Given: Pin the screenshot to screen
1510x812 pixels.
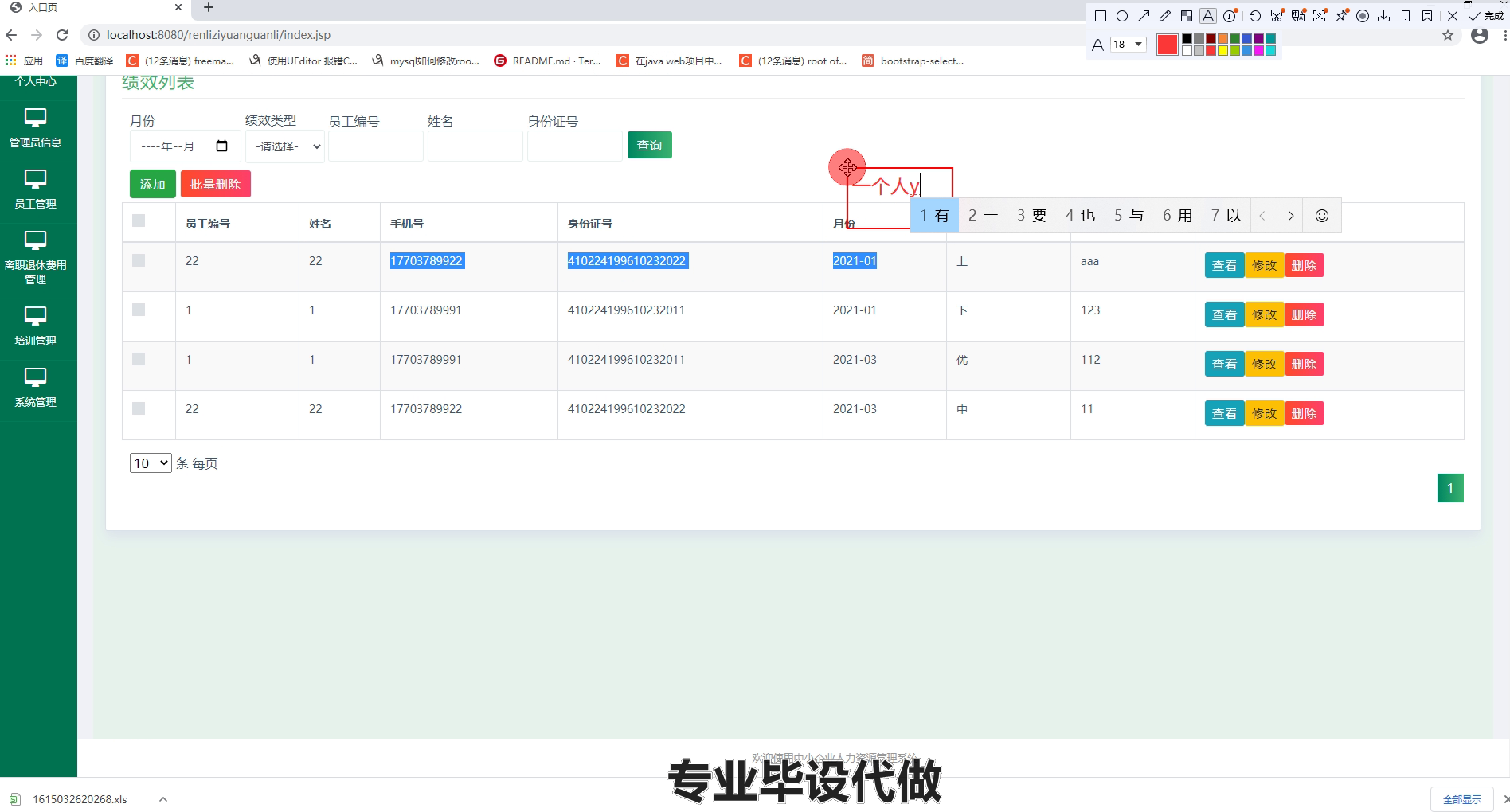Looking at the screenshot, I should 1342,16.
